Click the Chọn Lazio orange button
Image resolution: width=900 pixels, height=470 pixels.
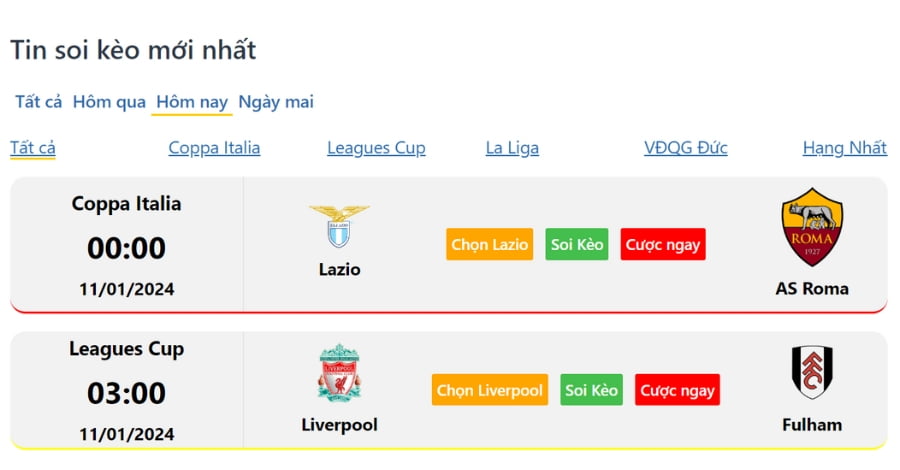490,244
